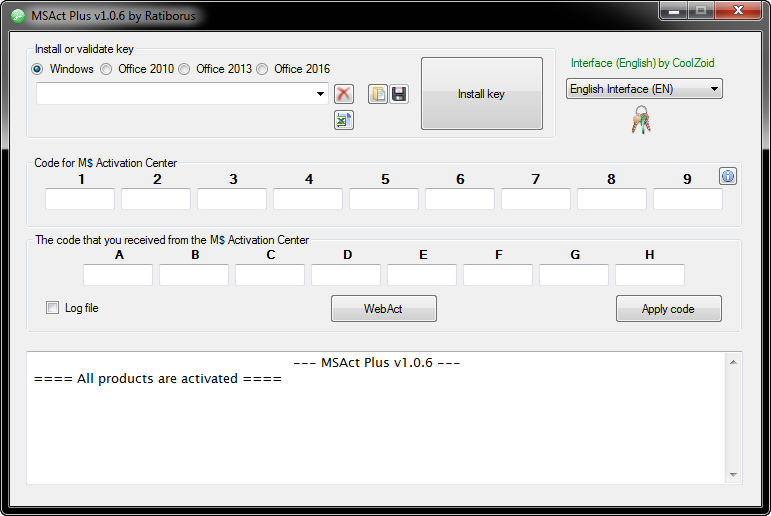Select the Office 2016 radio button

pyautogui.click(x=263, y=69)
